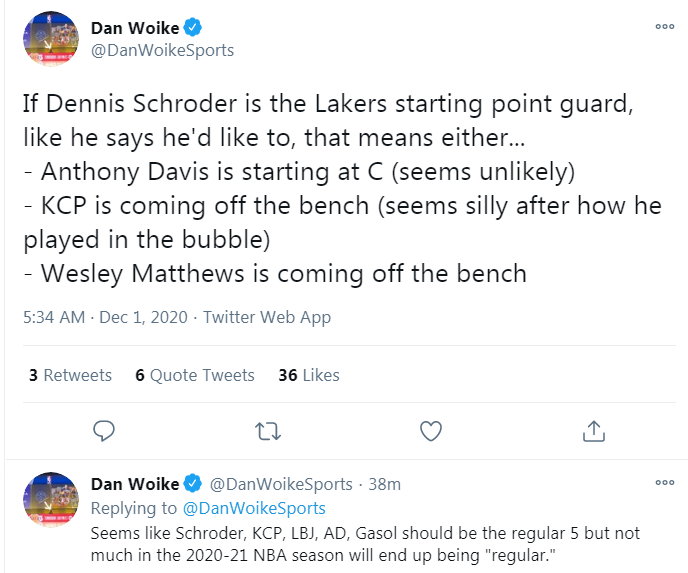Image resolution: width=688 pixels, height=573 pixels.
Task: Click the Dan Woike name on main tweet
Action: [x=135, y=28]
